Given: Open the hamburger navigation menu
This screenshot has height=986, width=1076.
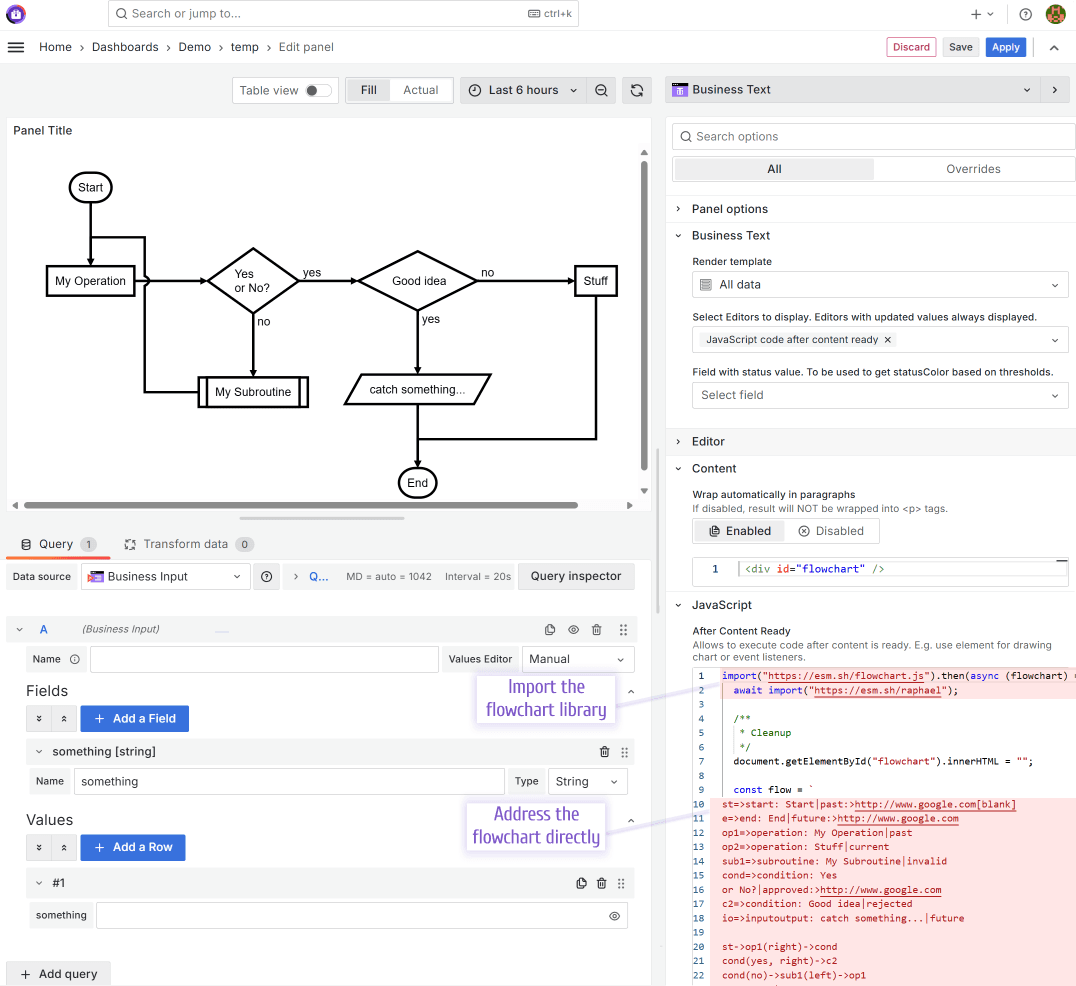Looking at the screenshot, I should [15, 47].
